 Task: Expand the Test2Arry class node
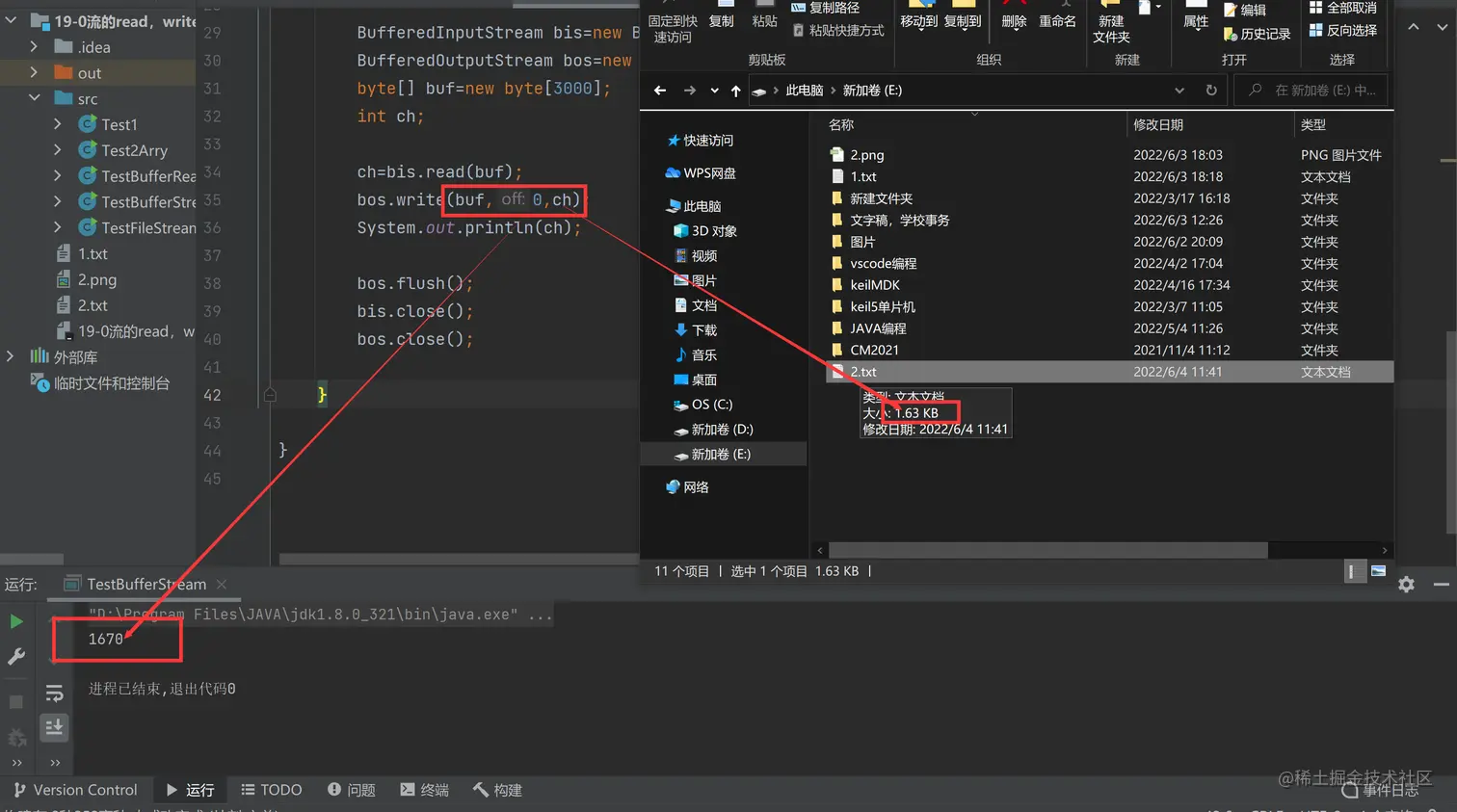[58, 150]
